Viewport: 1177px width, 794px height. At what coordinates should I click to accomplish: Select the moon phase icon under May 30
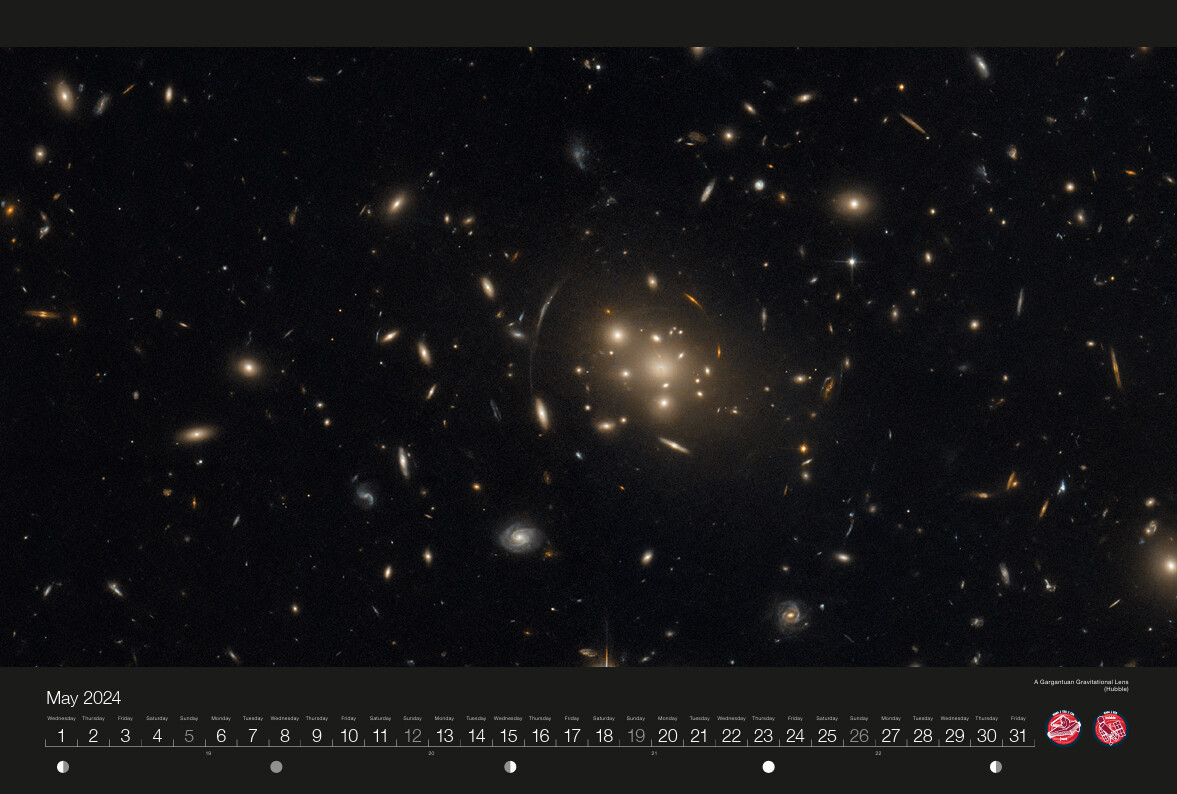click(995, 767)
